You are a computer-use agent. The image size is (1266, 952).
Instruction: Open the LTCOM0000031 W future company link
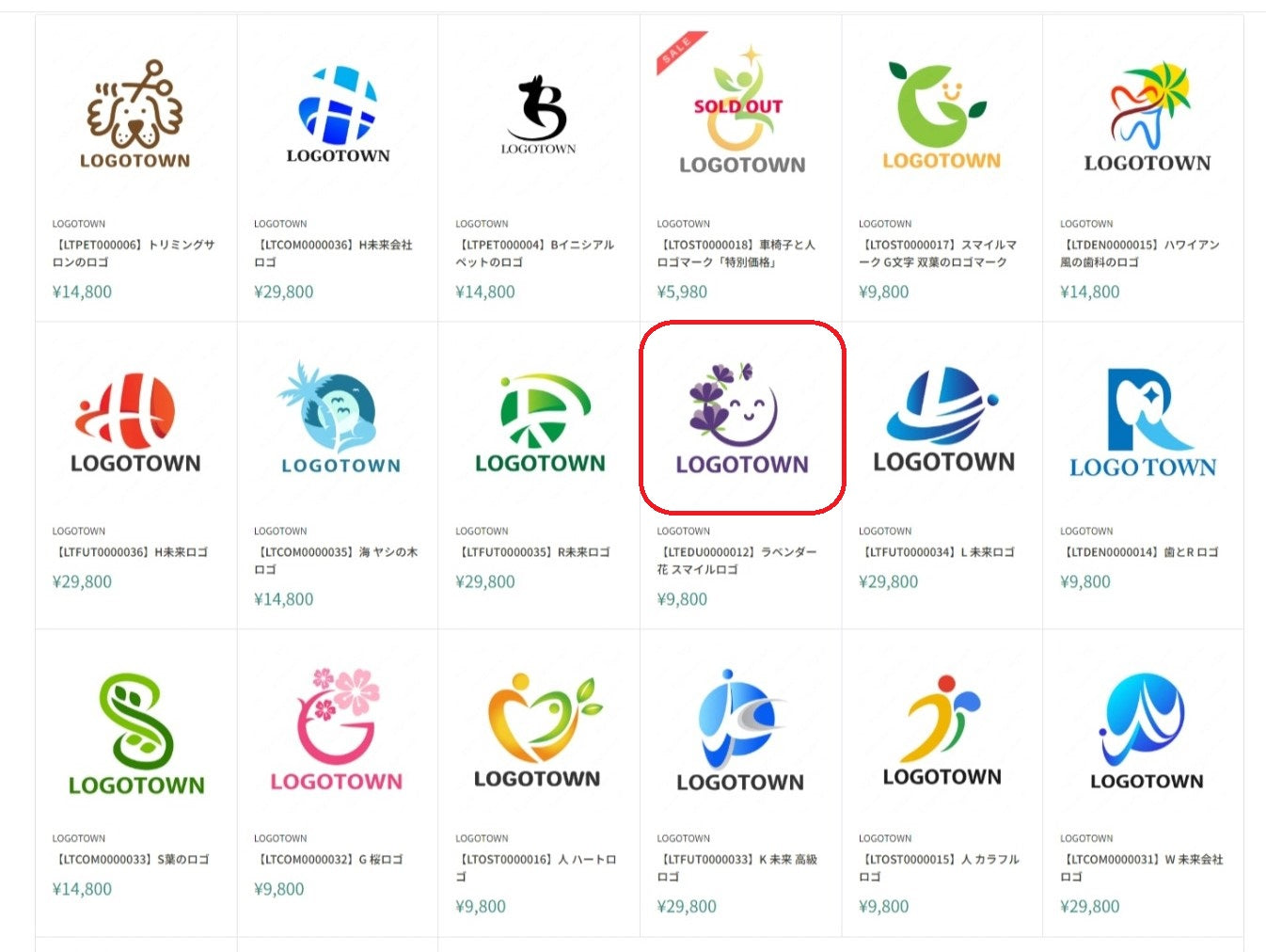[x=1142, y=867]
